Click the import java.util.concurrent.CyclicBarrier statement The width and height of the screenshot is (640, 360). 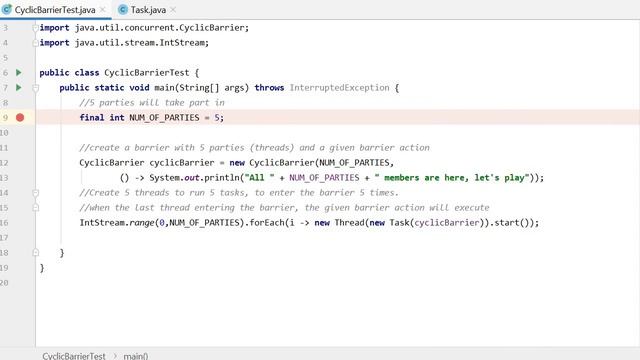144,27
